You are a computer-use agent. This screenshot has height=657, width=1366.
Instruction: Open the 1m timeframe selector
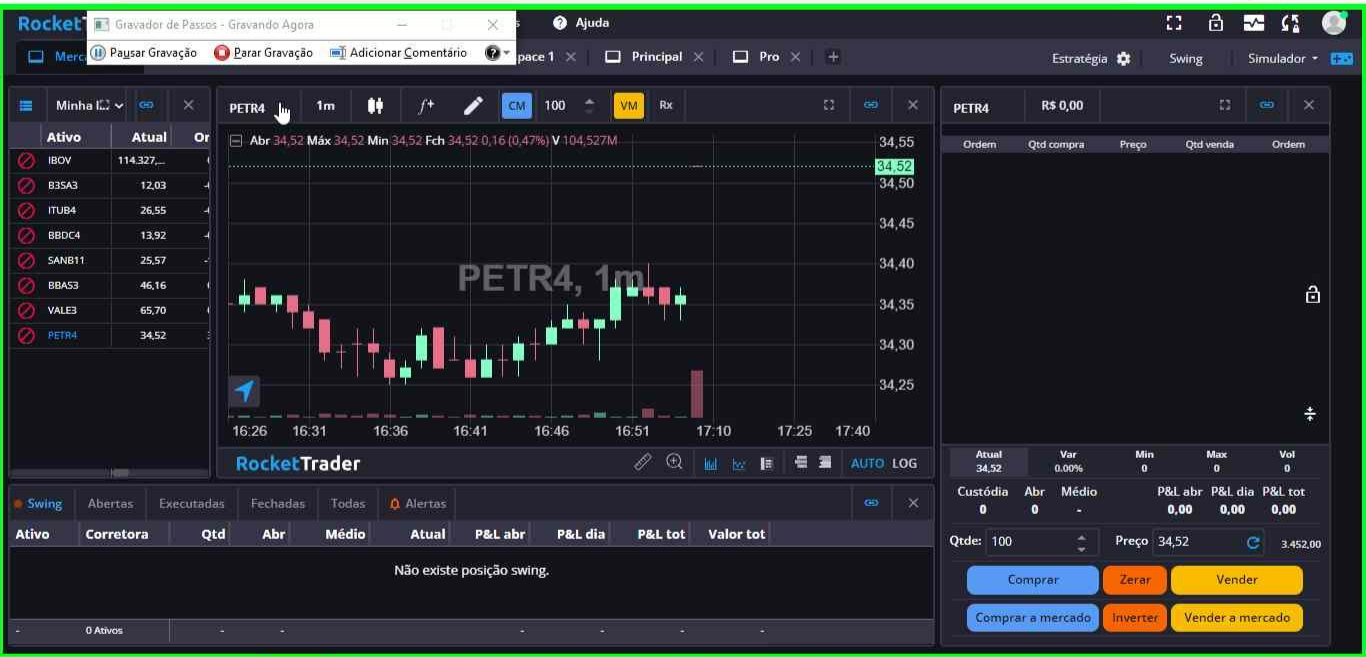325,106
